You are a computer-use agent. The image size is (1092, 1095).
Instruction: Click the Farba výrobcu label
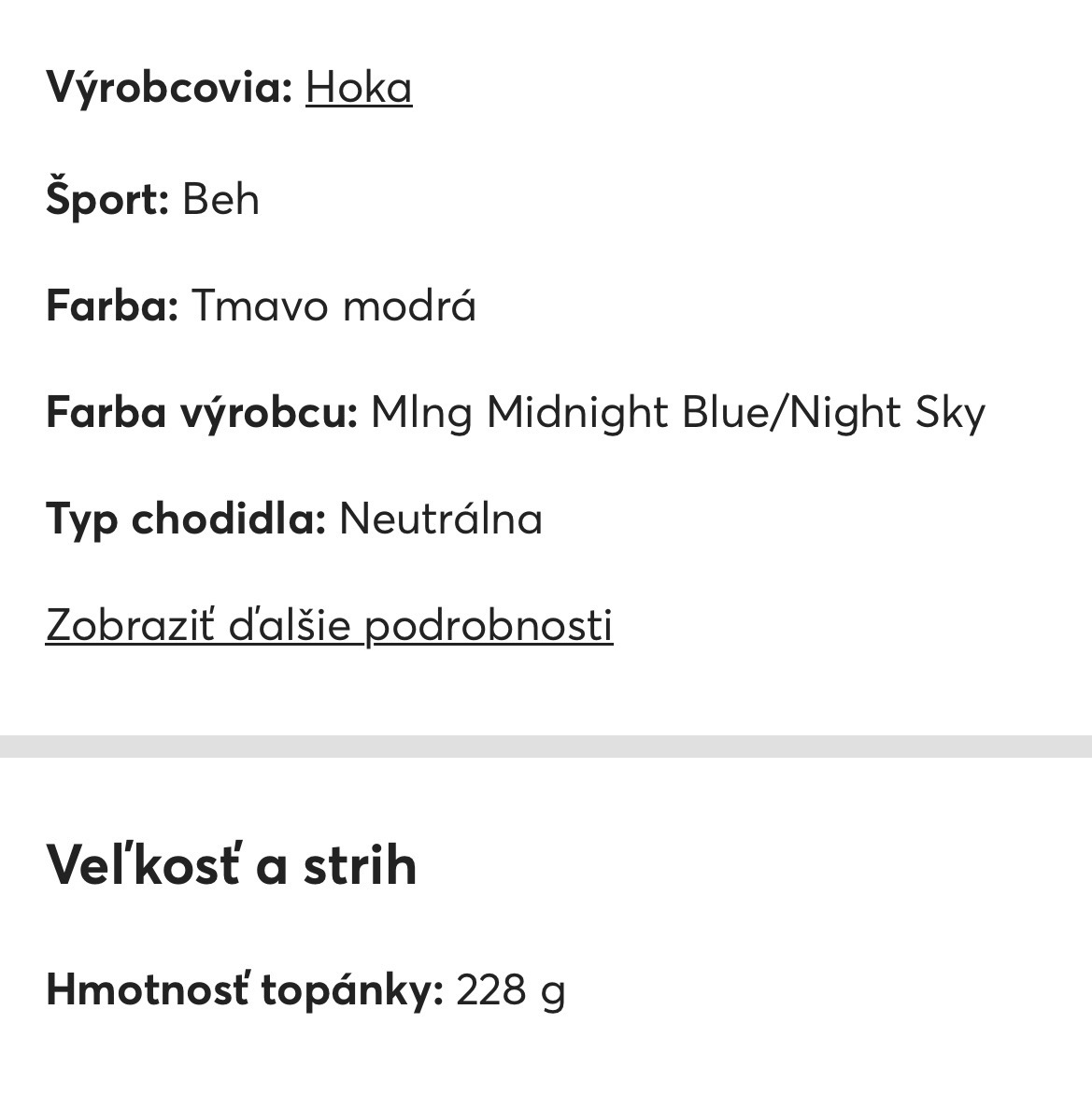click(202, 412)
